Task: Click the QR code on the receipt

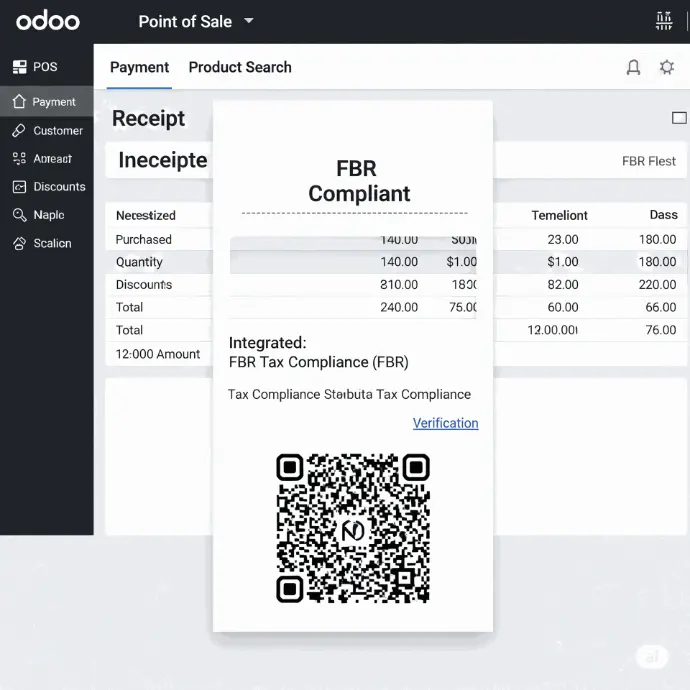Action: click(353, 528)
